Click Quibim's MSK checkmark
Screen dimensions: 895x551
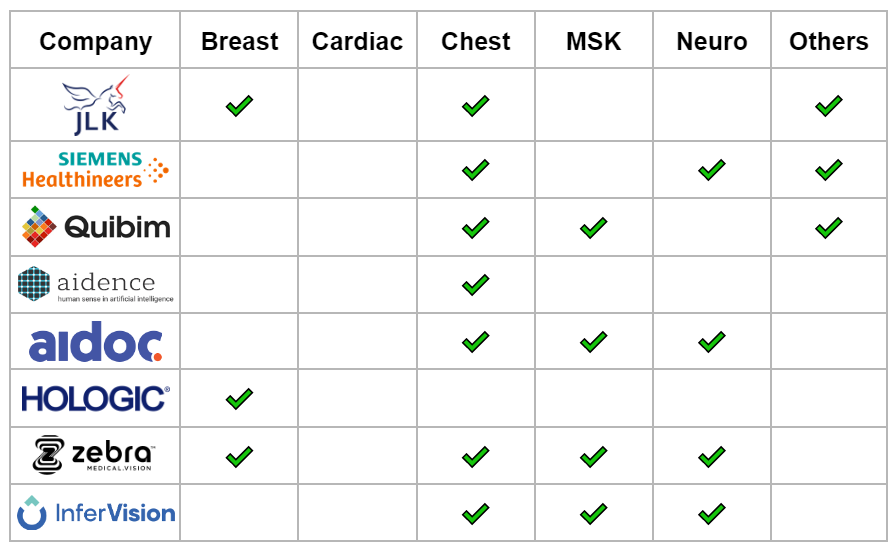593,228
